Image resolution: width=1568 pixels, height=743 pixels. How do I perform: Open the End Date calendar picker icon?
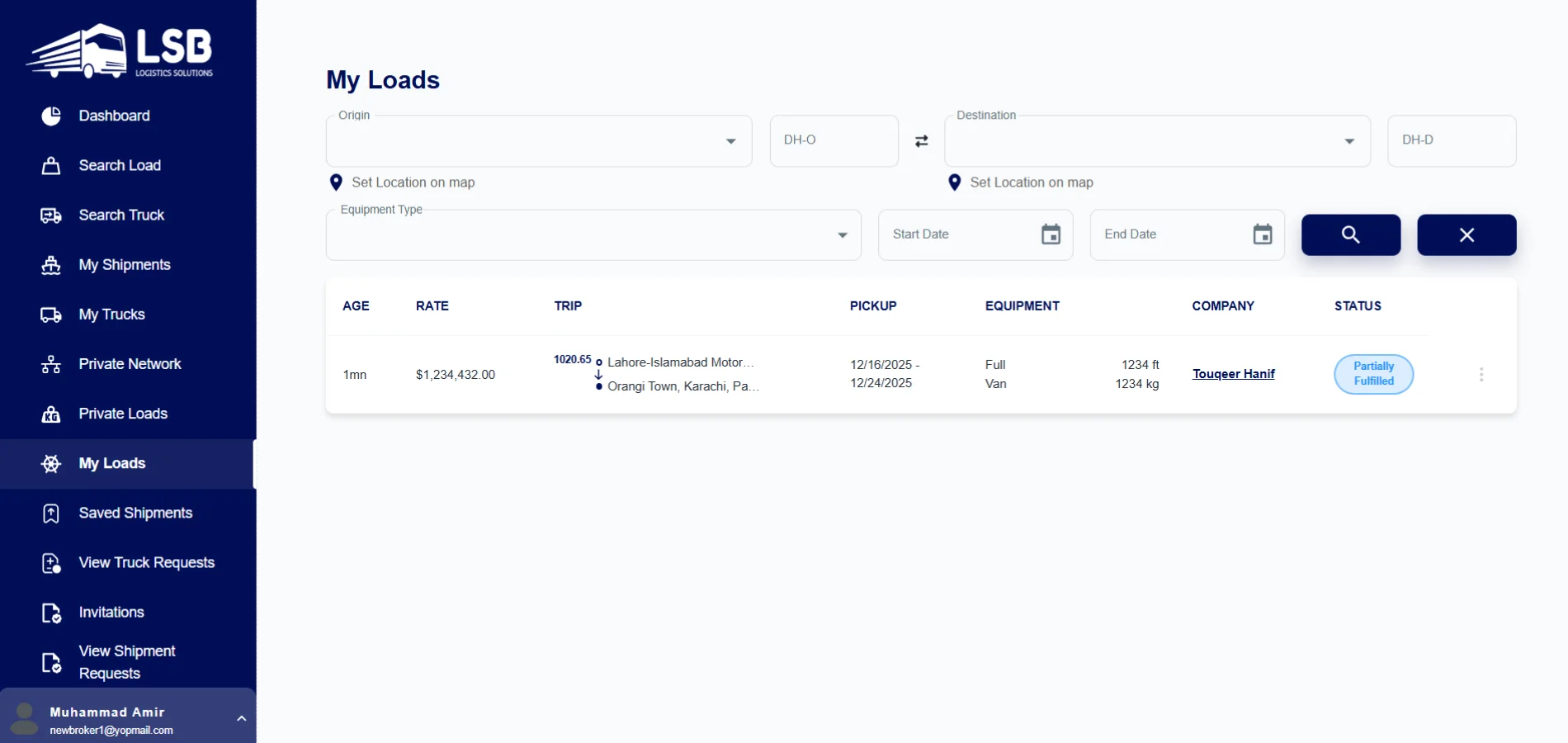pos(1262,234)
